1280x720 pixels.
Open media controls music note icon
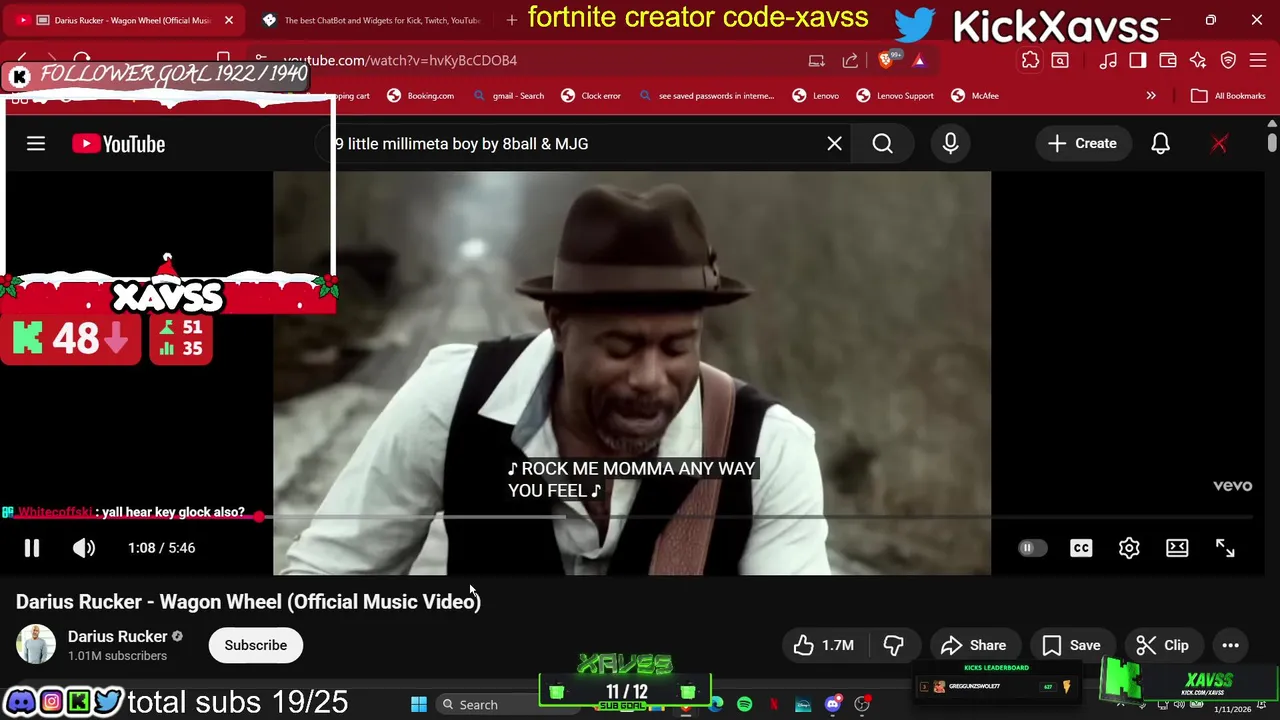pos(1108,60)
